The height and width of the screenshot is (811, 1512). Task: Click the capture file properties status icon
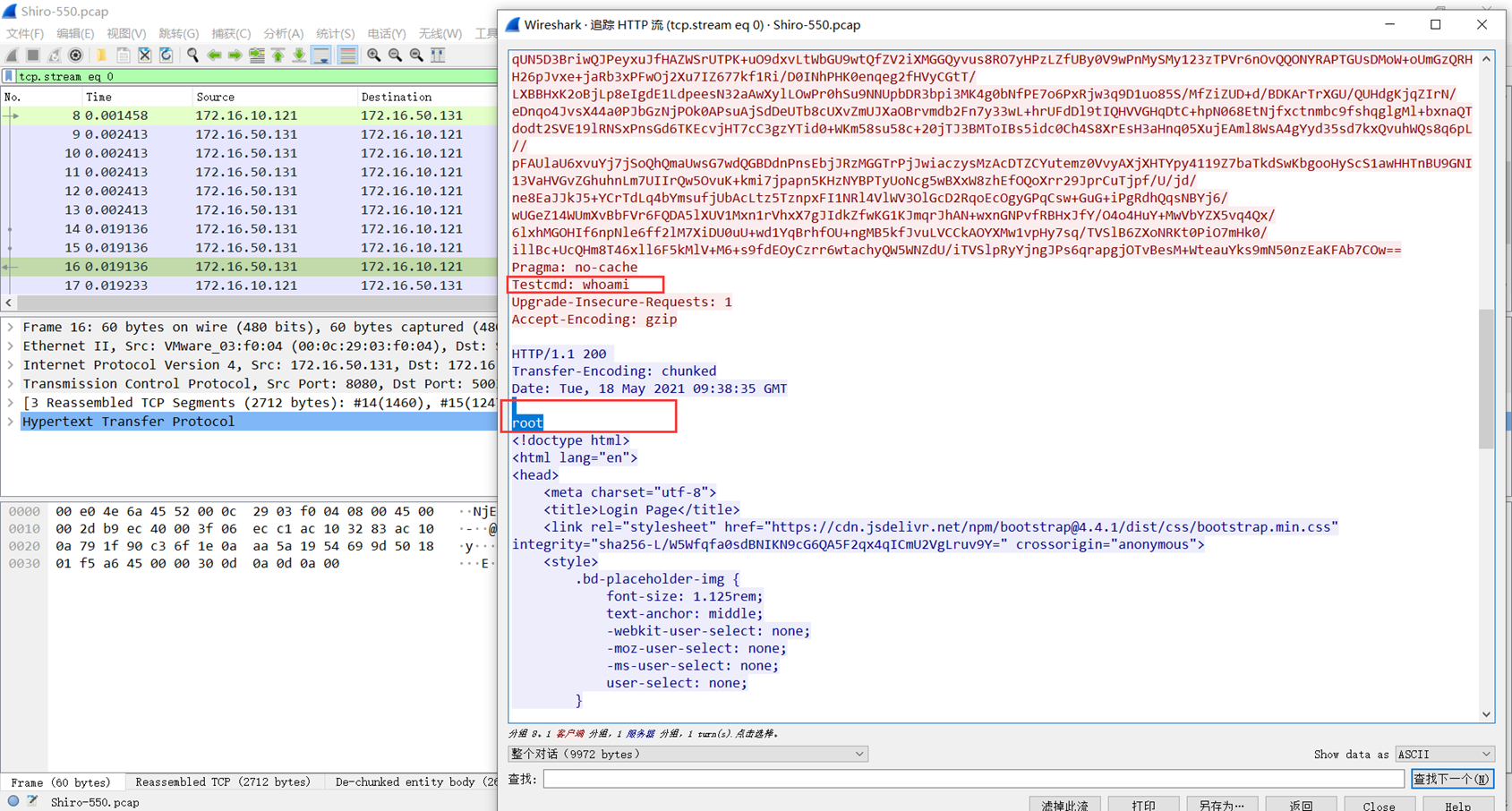coord(33,801)
